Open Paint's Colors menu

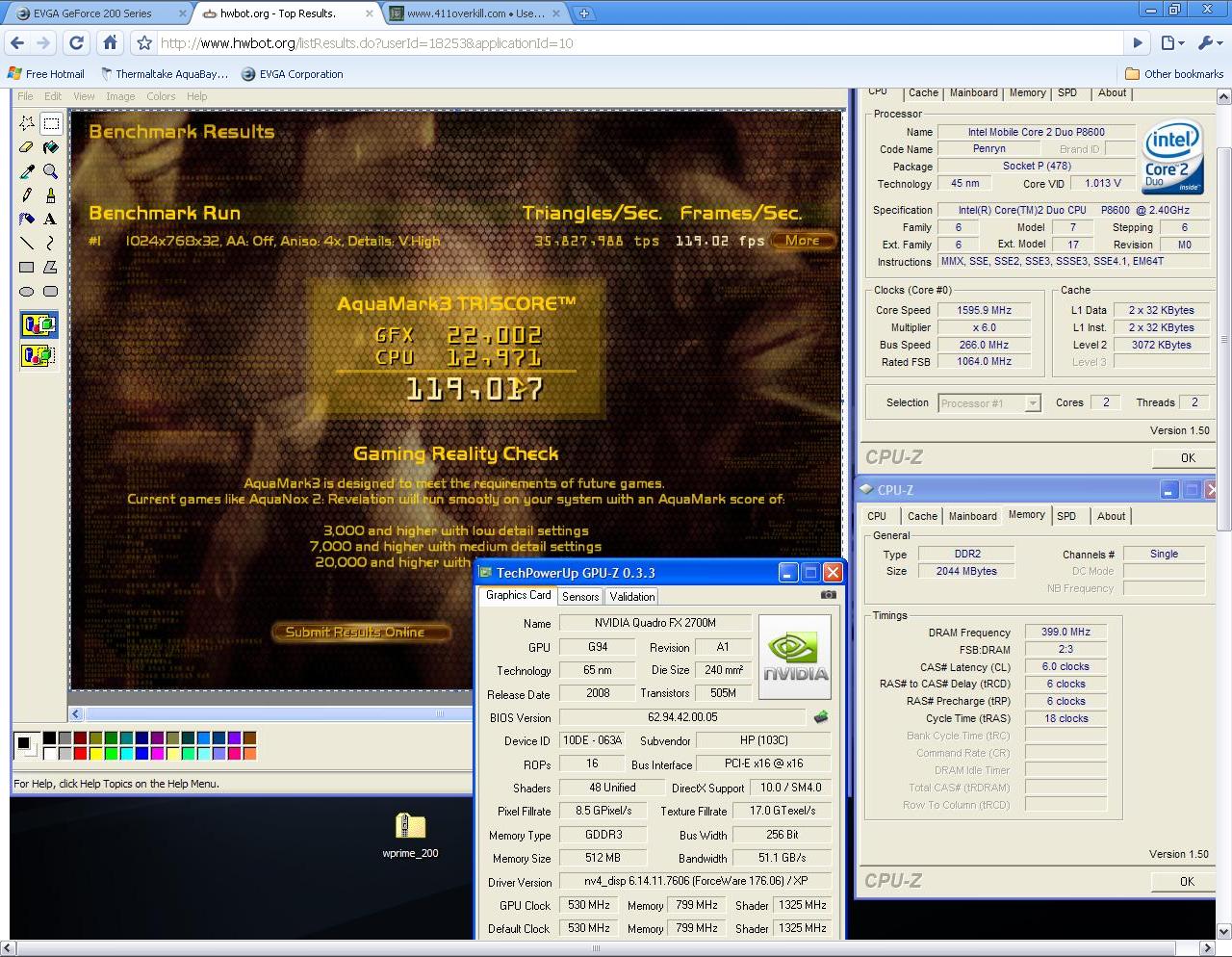tap(161, 96)
